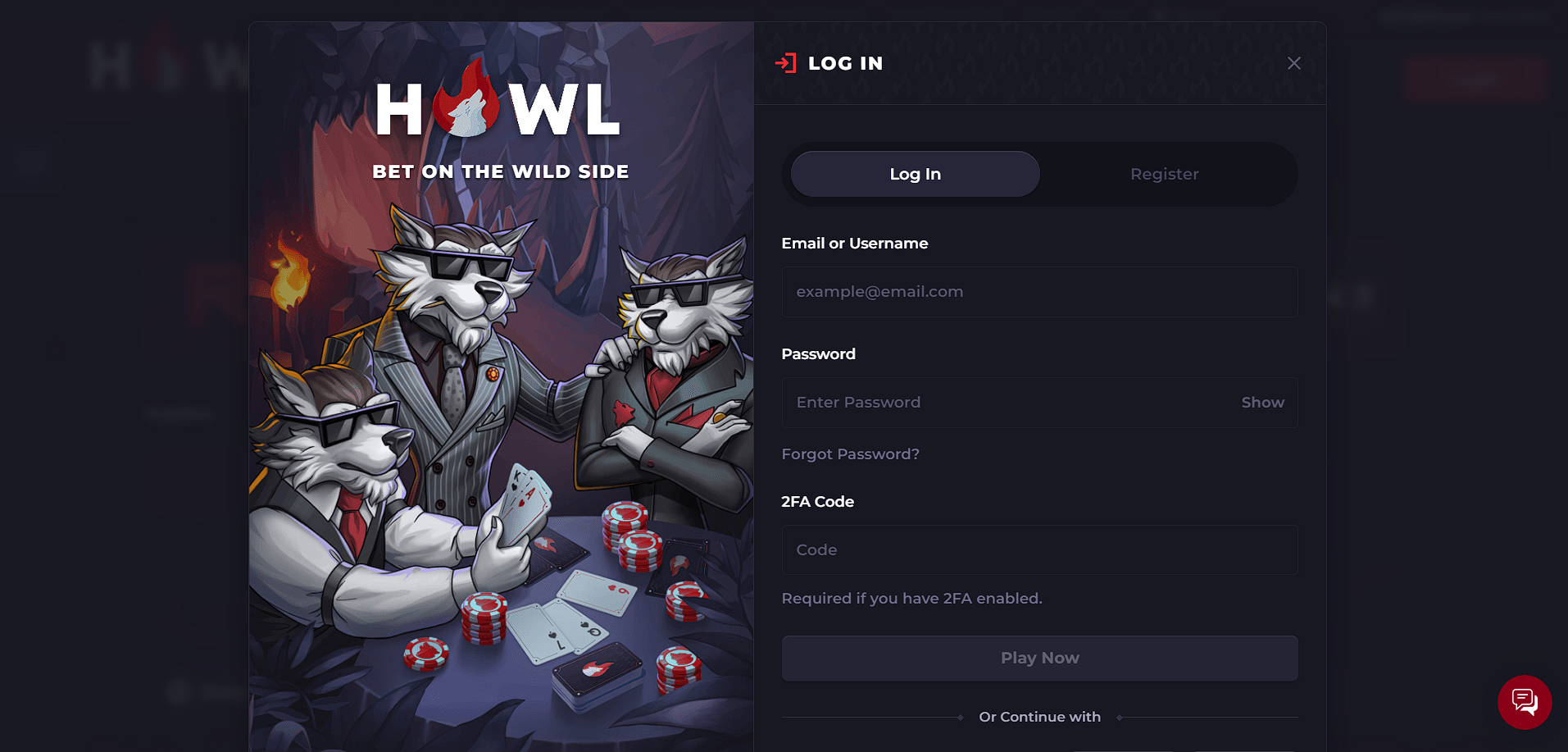The height and width of the screenshot is (752, 1568).
Task: Open the live chat support bubble
Action: (1524, 702)
